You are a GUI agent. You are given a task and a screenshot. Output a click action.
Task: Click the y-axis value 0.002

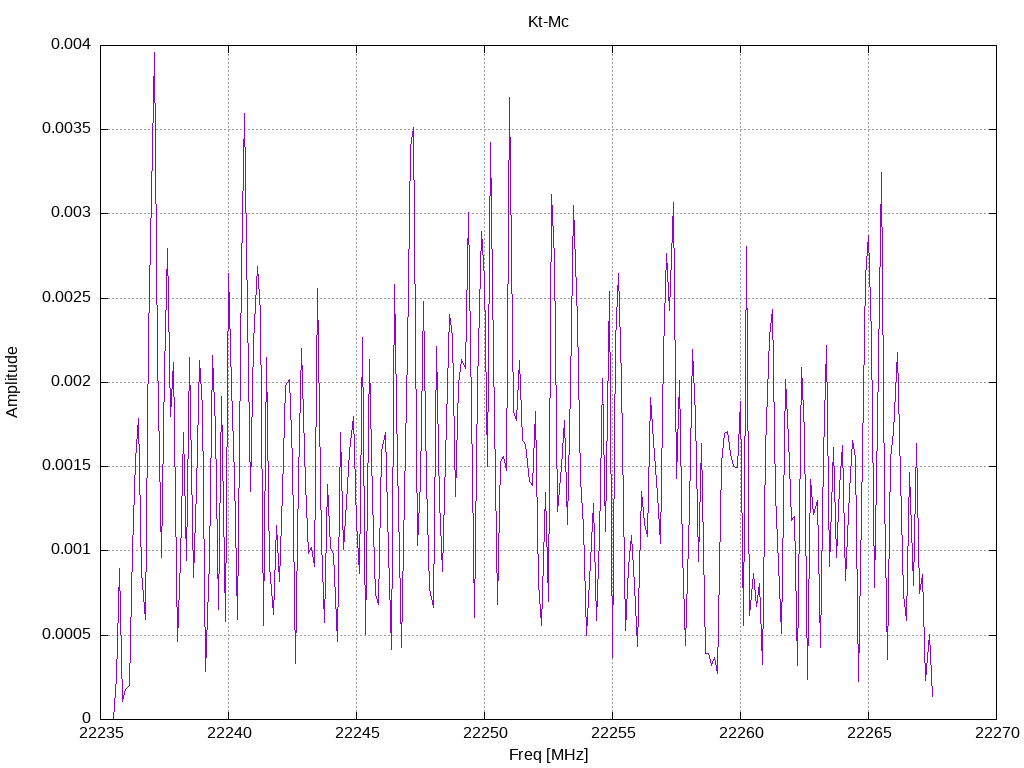pyautogui.click(x=71, y=381)
